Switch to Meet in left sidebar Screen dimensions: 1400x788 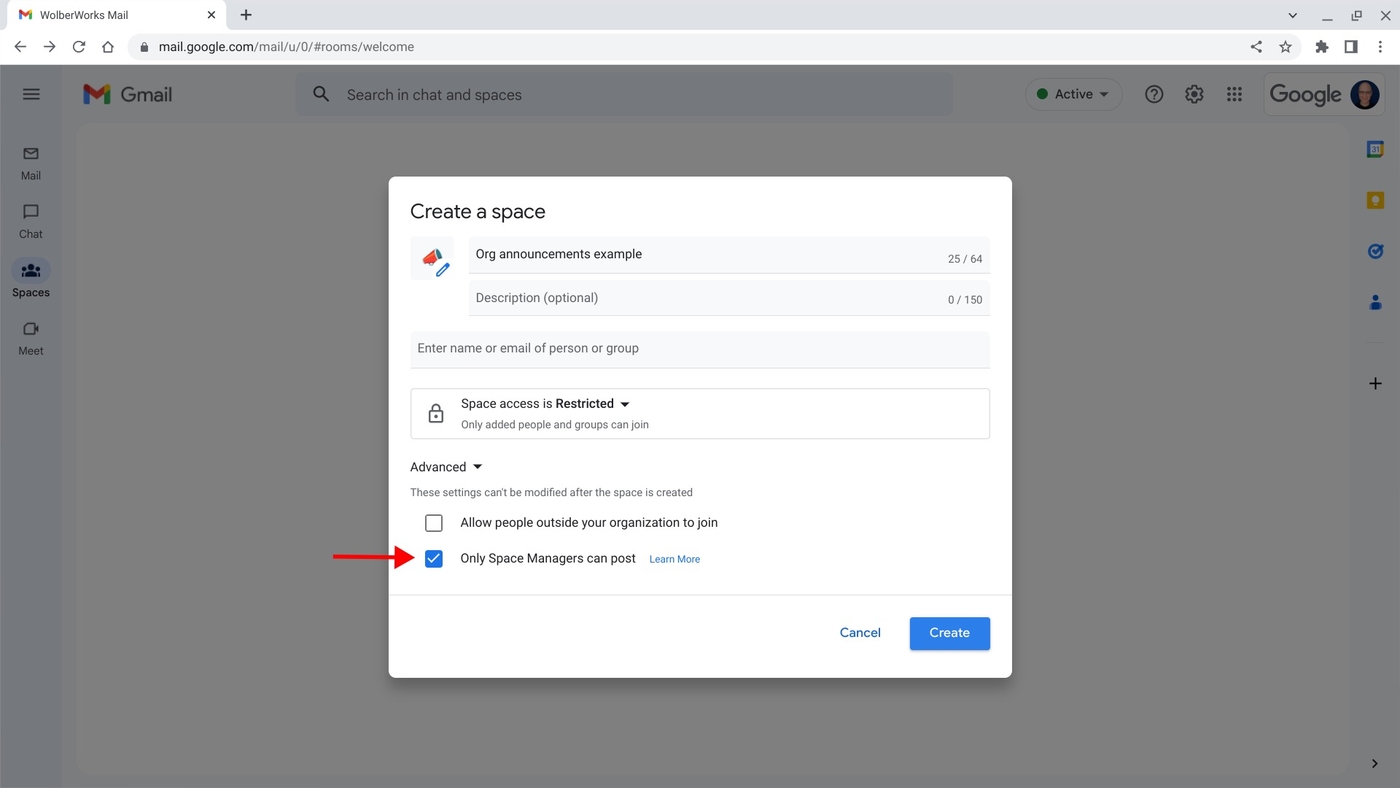click(x=31, y=338)
